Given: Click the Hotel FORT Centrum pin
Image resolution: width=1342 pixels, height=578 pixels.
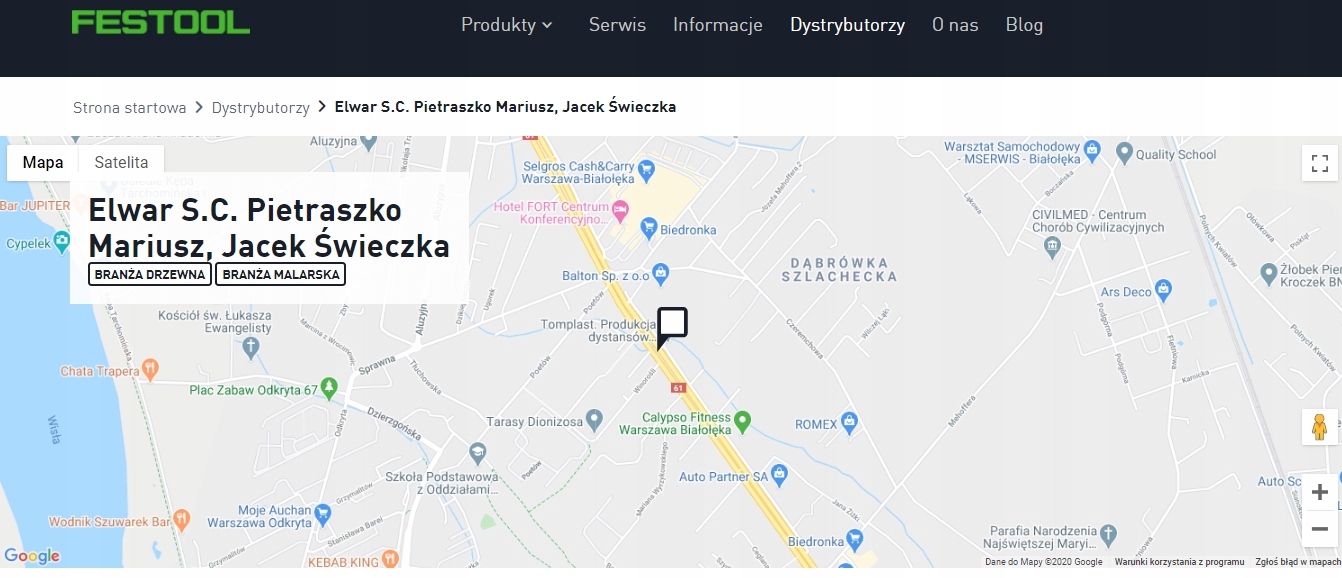Looking at the screenshot, I should point(620,209).
